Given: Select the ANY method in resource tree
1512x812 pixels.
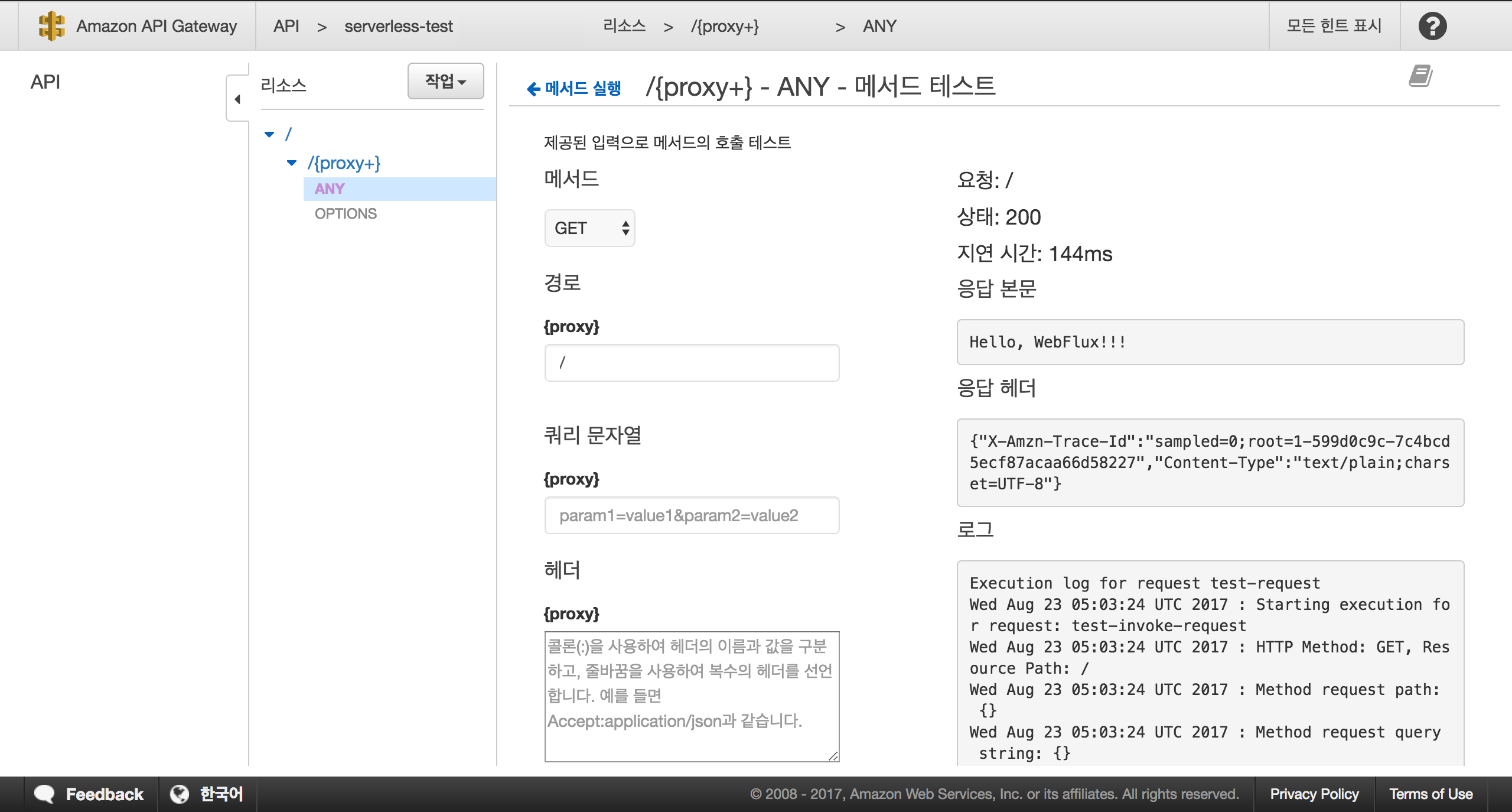Looking at the screenshot, I should point(330,189).
